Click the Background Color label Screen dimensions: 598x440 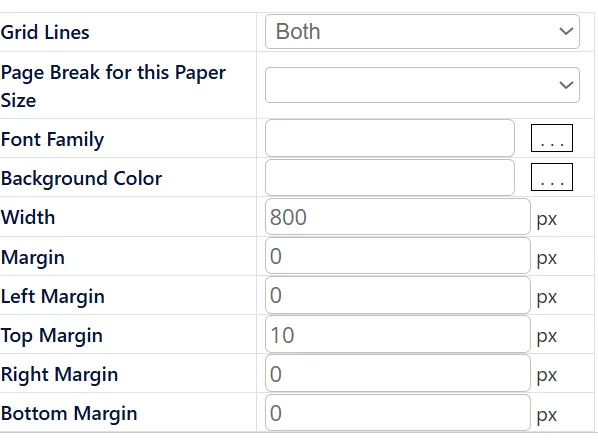click(x=81, y=178)
